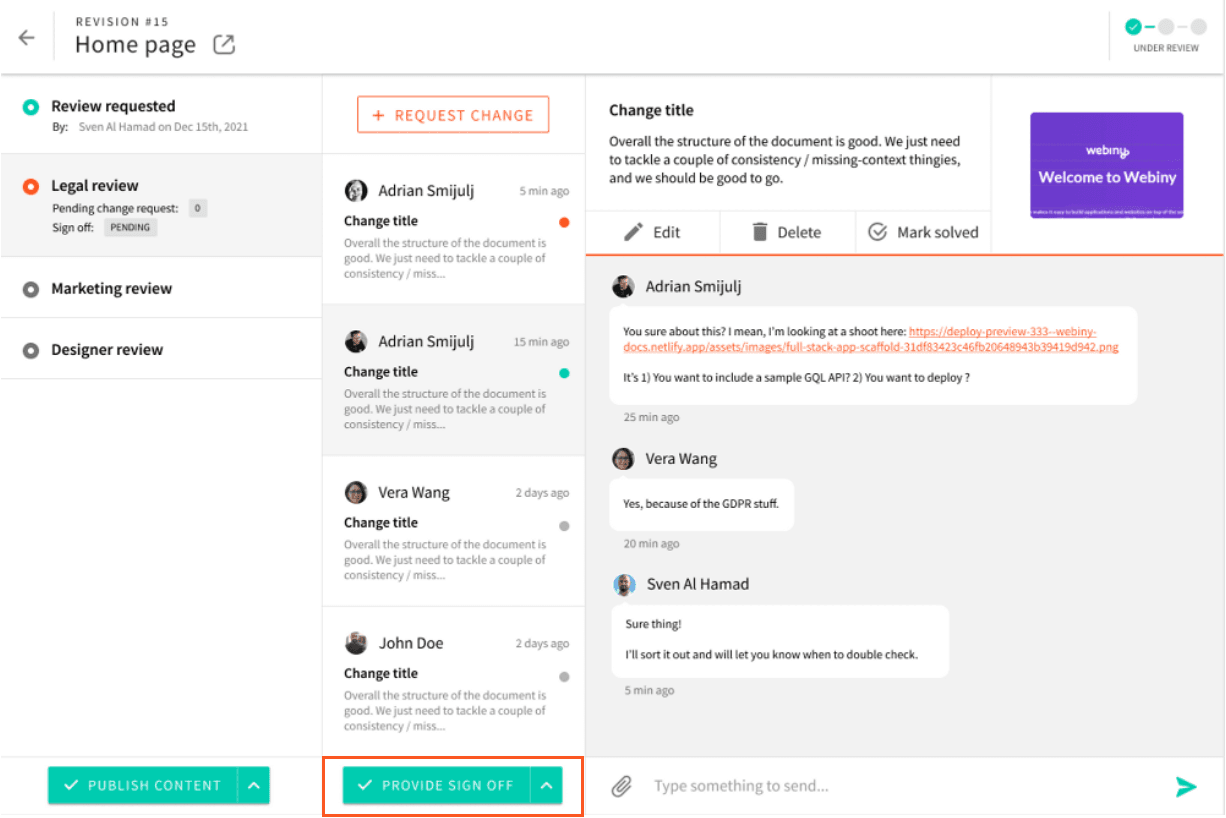Open John Doe's change request item

(x=454, y=682)
